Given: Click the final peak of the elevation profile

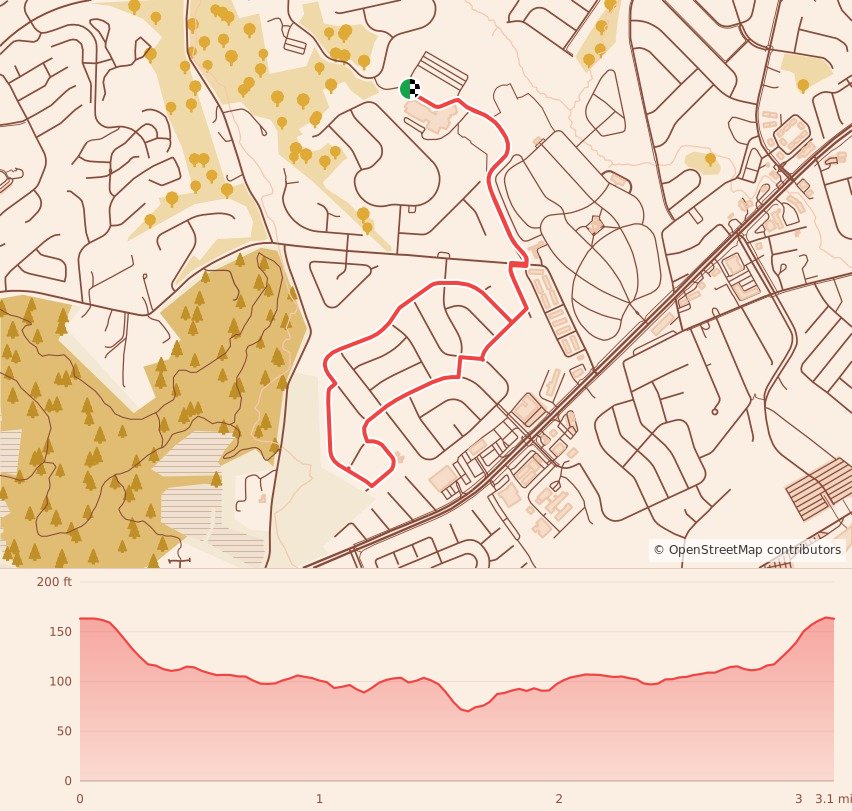Looking at the screenshot, I should [x=828, y=617].
